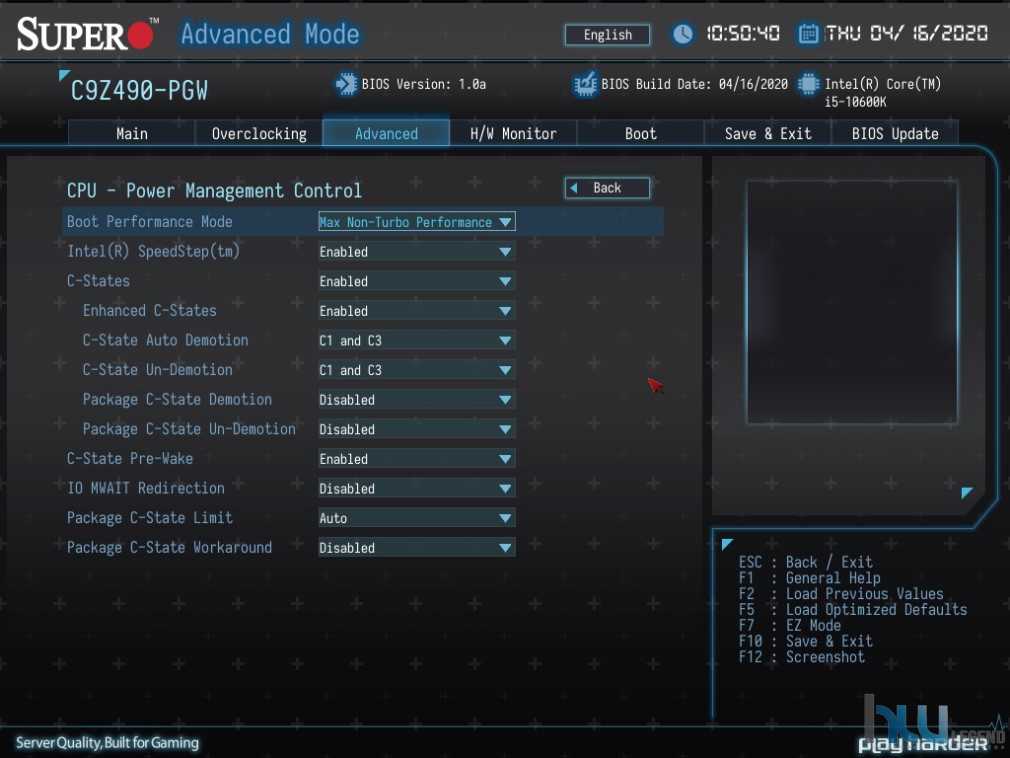
Task: Click the Supermicro Super O logo
Action: pyautogui.click(x=87, y=33)
